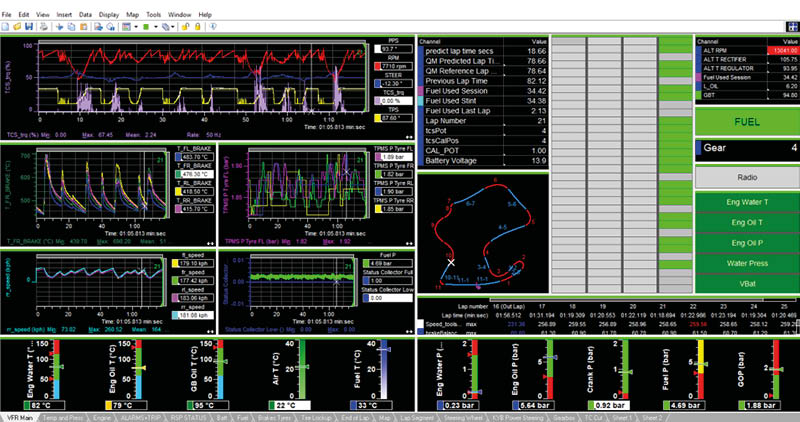Click the open folder toolbar icon
Image resolution: width=800 pixels, height=422 pixels.
click(x=17, y=27)
